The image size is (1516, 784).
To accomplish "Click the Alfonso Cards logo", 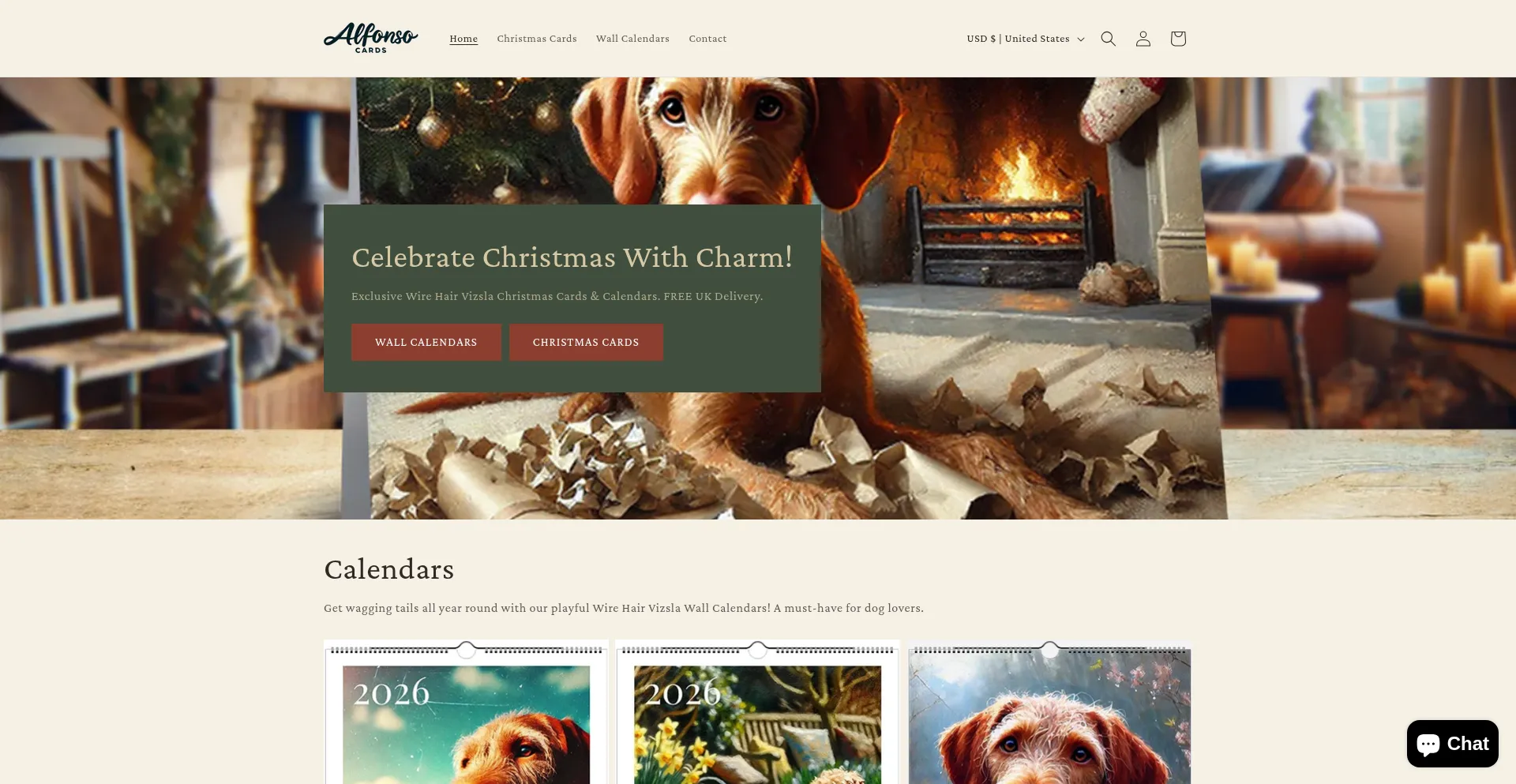I will 371,38.
